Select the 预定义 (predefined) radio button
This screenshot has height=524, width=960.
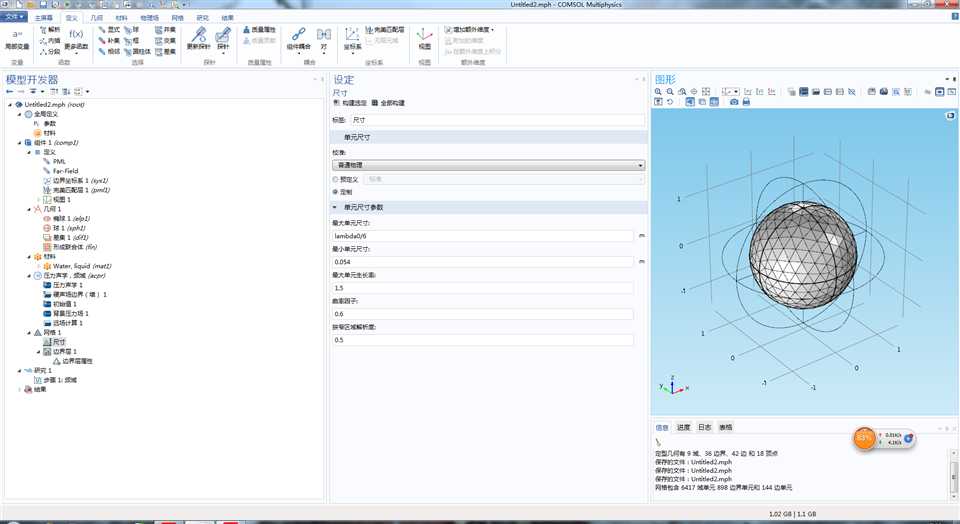(x=336, y=179)
